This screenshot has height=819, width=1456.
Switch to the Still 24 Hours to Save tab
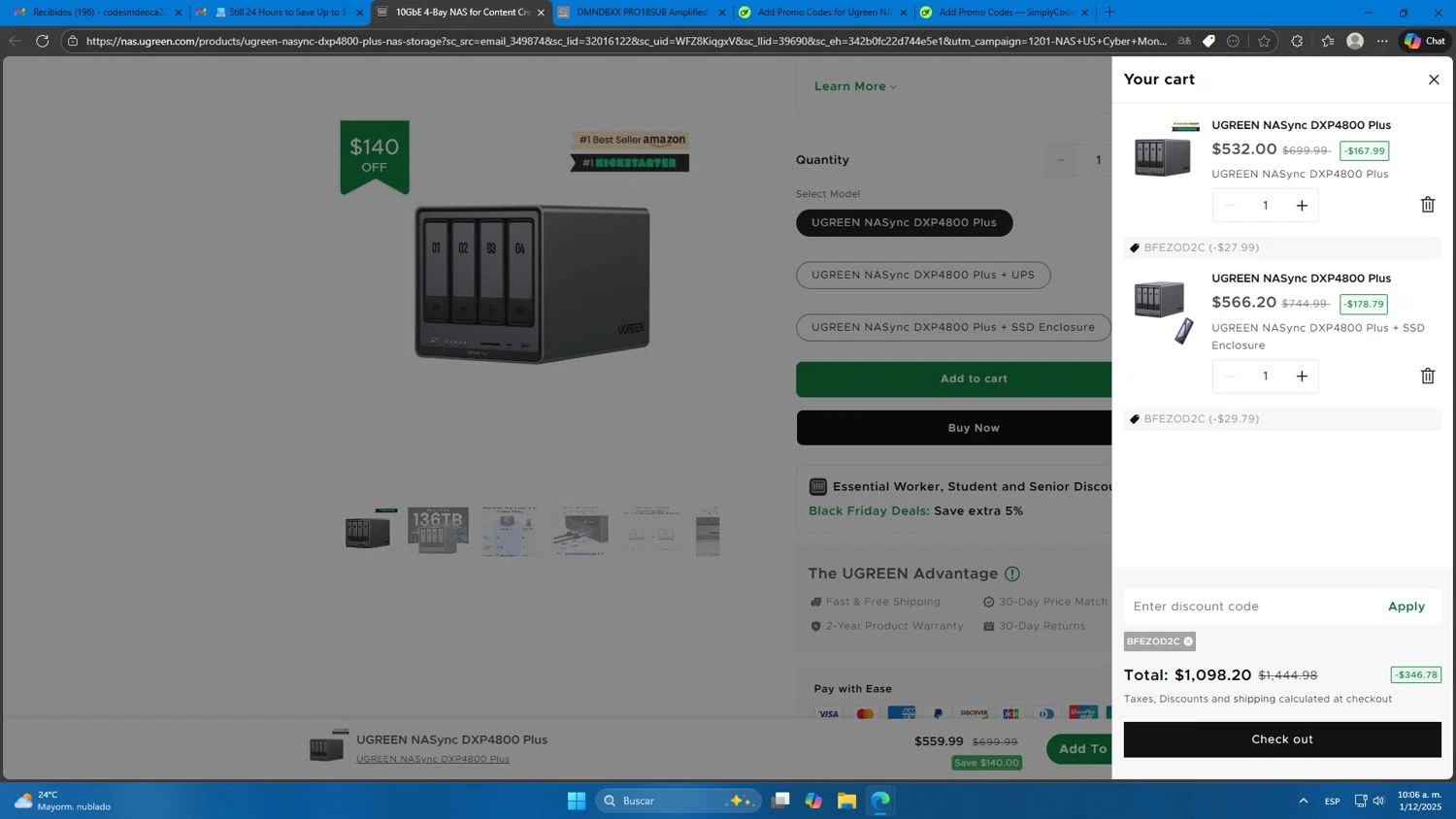(278, 13)
